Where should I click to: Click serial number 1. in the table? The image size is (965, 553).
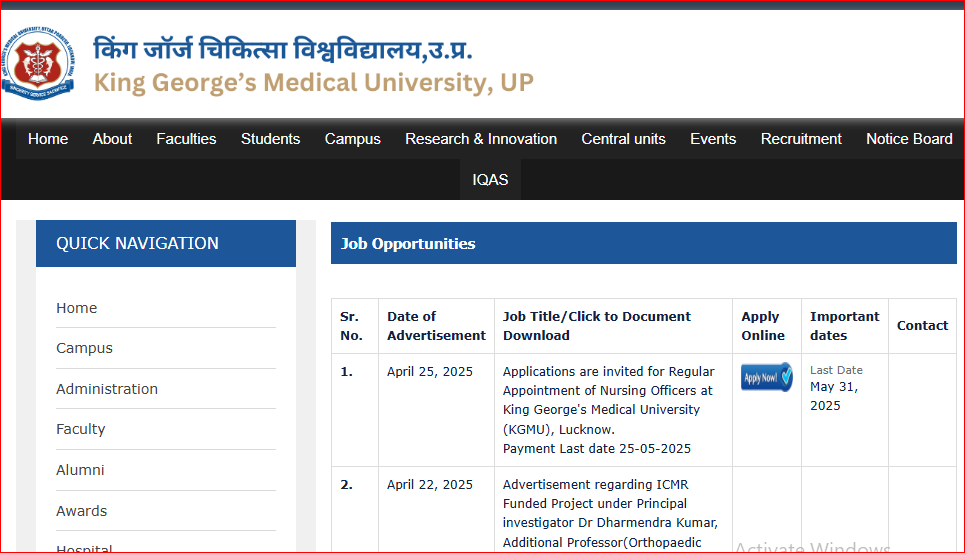[x=346, y=372]
